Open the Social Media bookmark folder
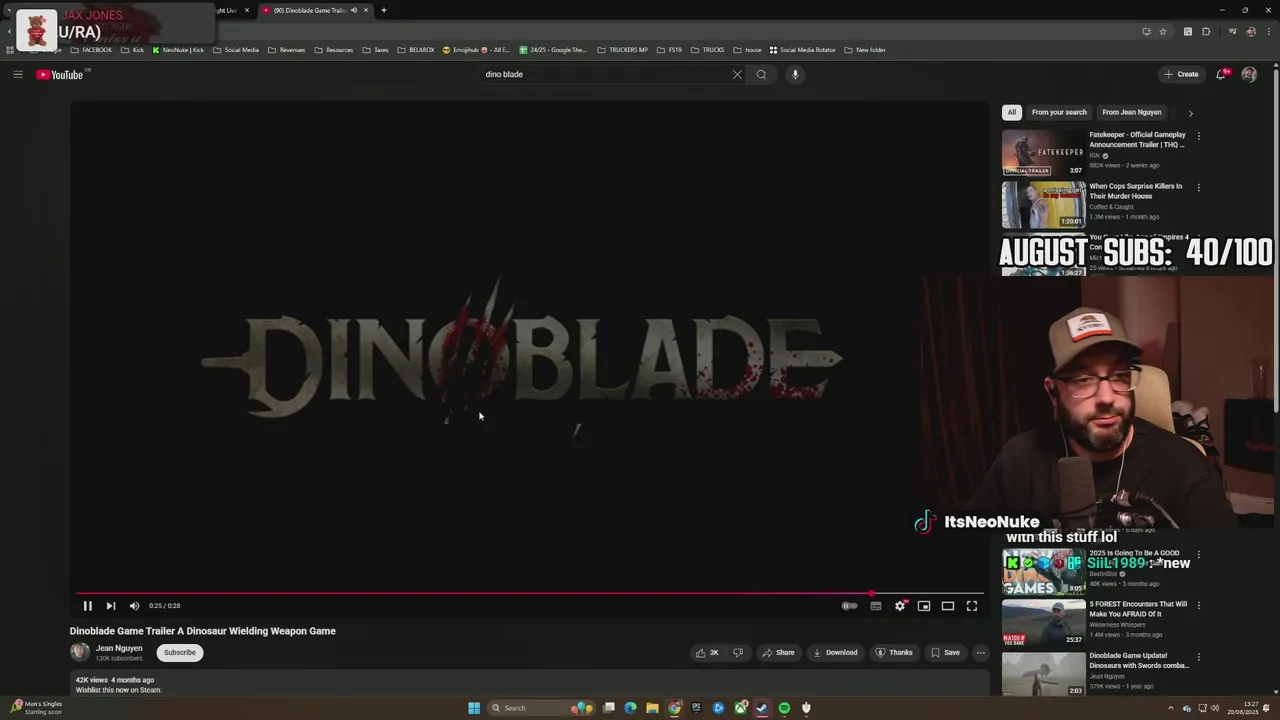This screenshot has width=1280, height=720. click(236, 50)
